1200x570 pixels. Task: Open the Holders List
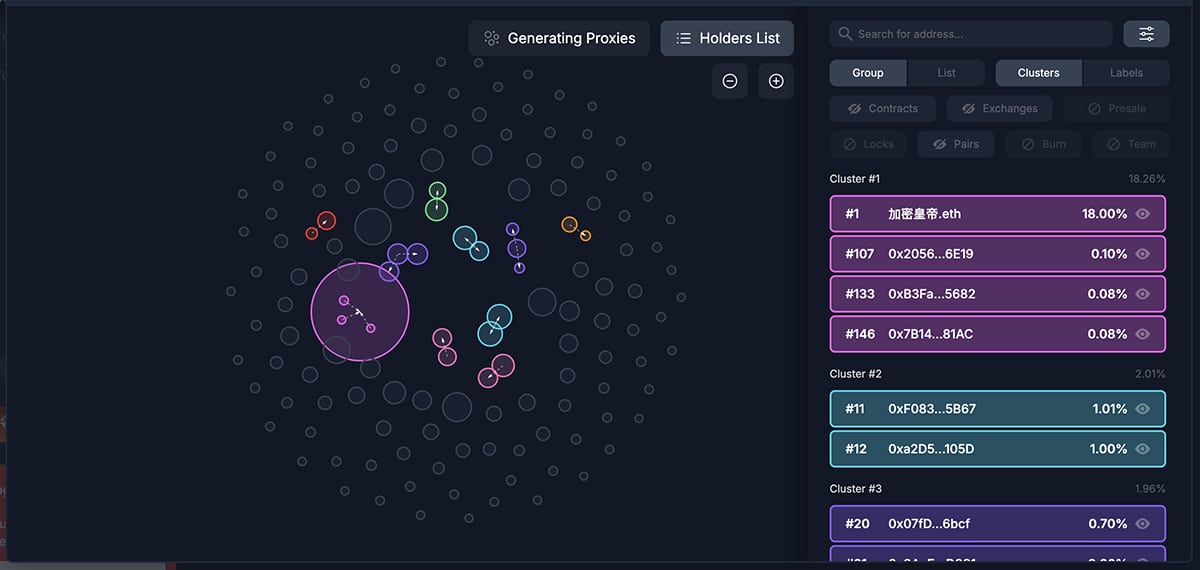(727, 38)
